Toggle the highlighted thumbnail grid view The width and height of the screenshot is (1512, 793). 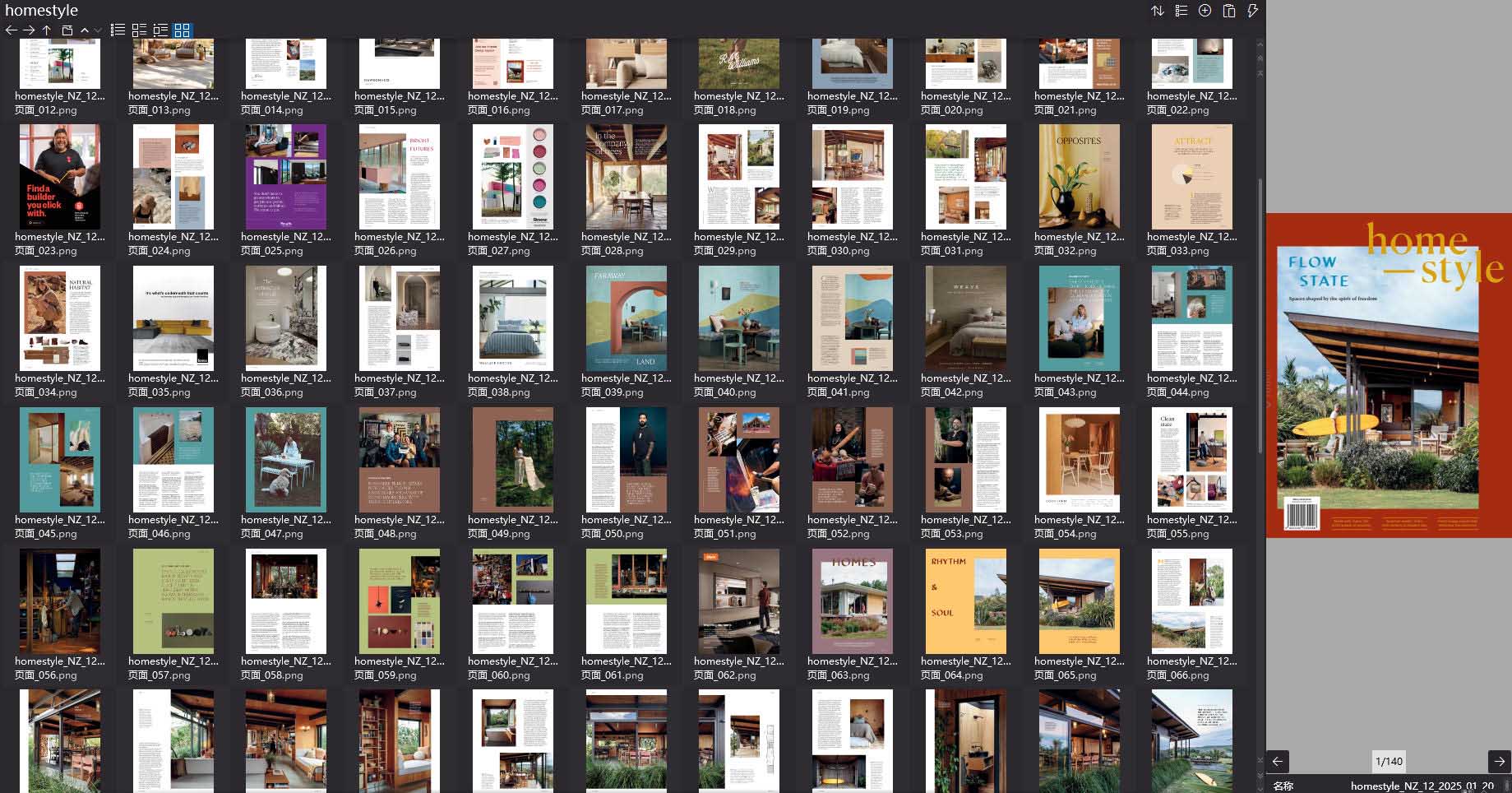coord(183,30)
